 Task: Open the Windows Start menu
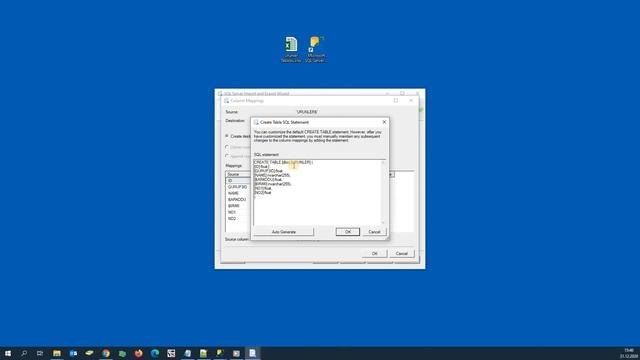coord(8,353)
